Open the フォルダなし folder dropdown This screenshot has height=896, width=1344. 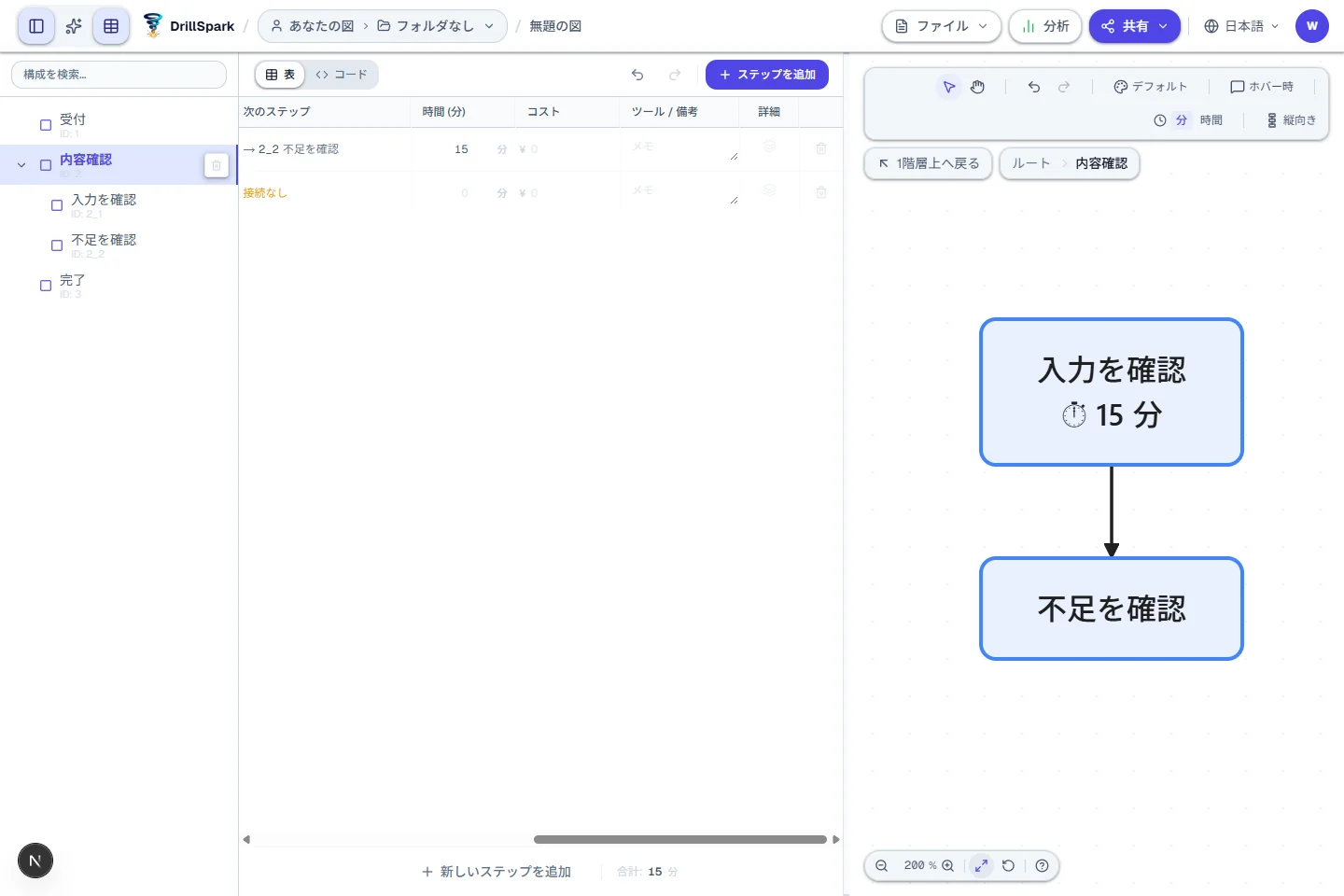tap(436, 26)
